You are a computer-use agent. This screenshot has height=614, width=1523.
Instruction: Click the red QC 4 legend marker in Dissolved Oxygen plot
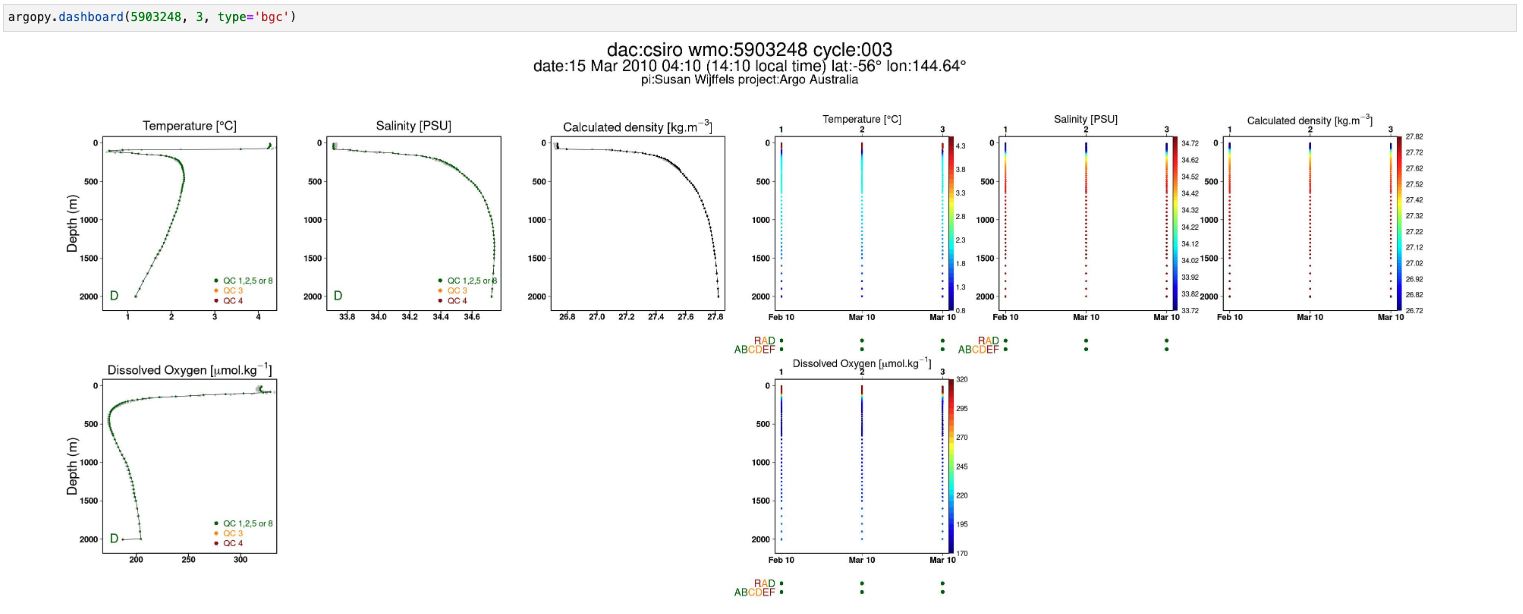(x=215, y=543)
